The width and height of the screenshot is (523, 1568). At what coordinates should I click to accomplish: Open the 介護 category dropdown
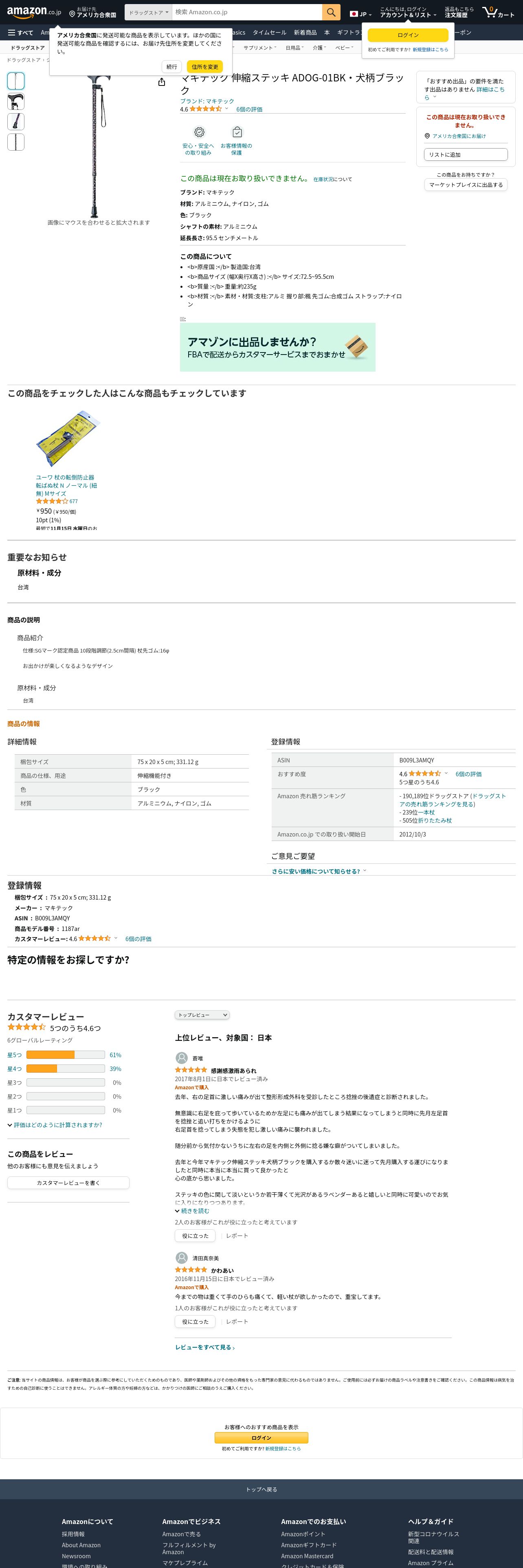tap(320, 48)
